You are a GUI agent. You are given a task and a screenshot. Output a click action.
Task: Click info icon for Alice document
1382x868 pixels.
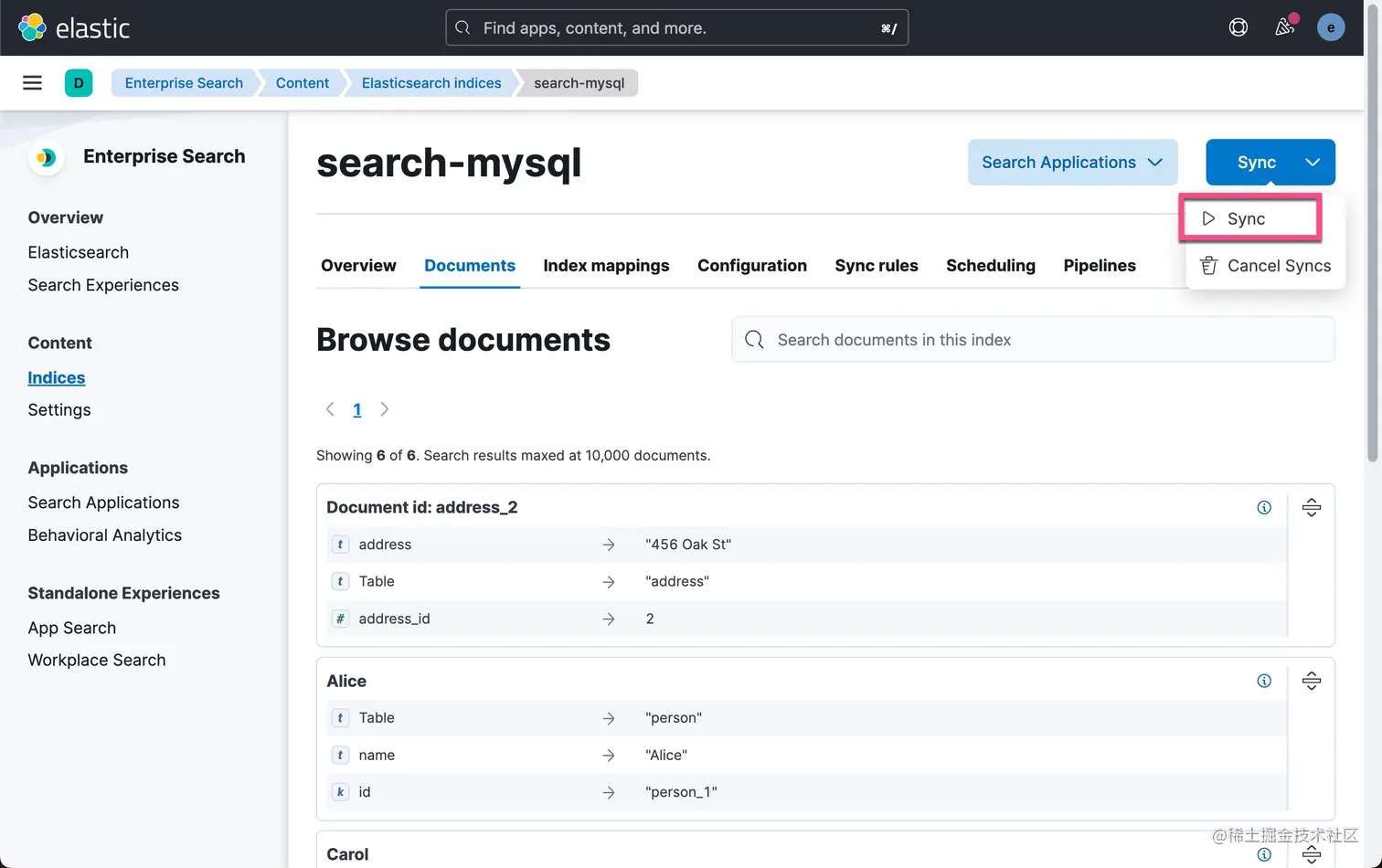click(x=1264, y=681)
